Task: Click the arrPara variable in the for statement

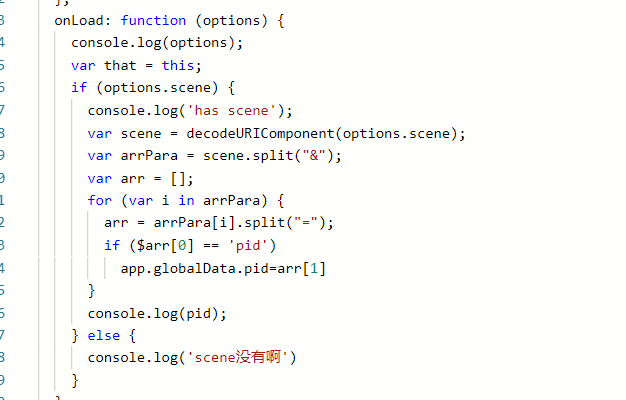Action: click(x=231, y=200)
